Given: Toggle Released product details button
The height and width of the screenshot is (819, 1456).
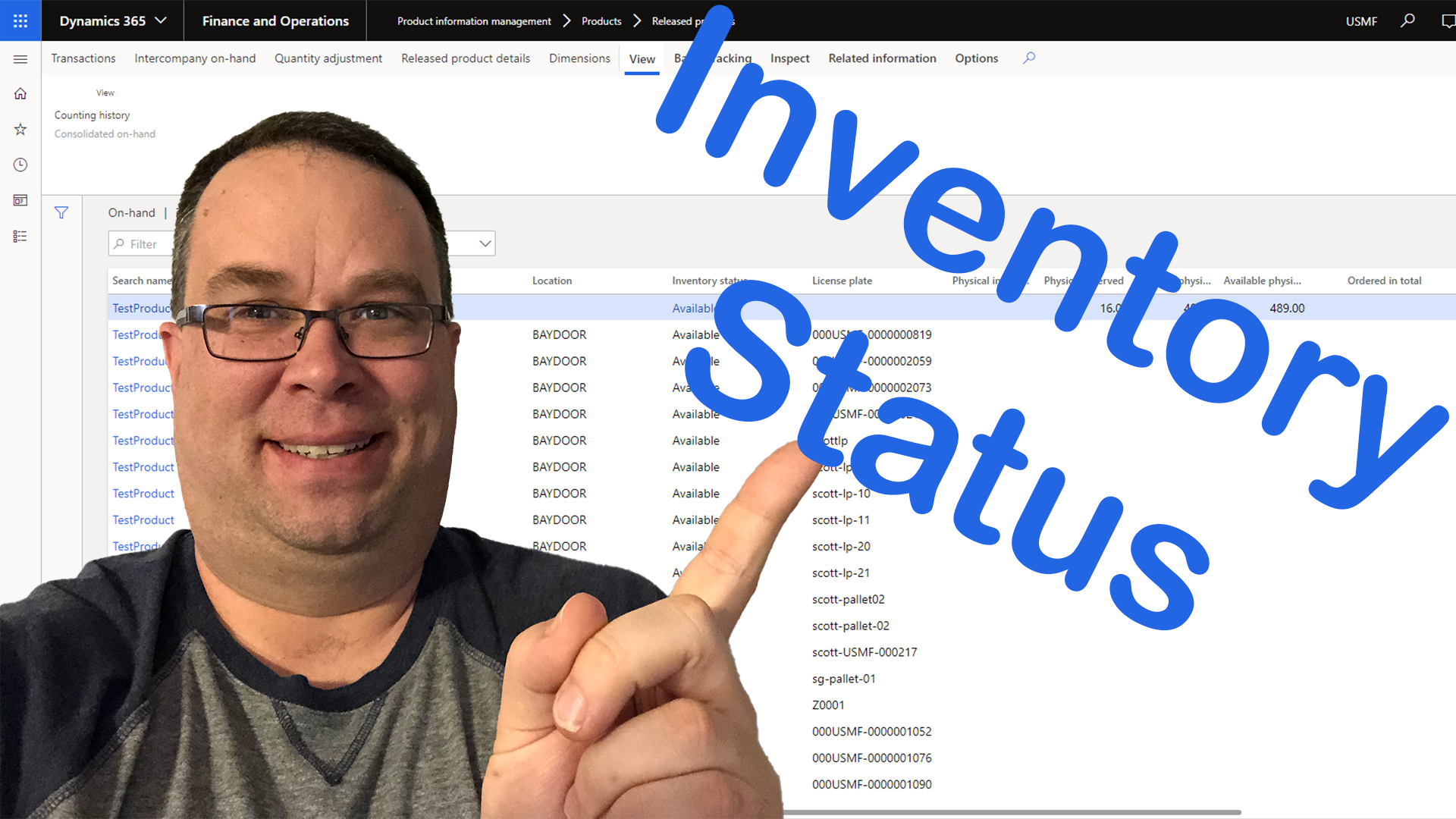Looking at the screenshot, I should pyautogui.click(x=465, y=58).
